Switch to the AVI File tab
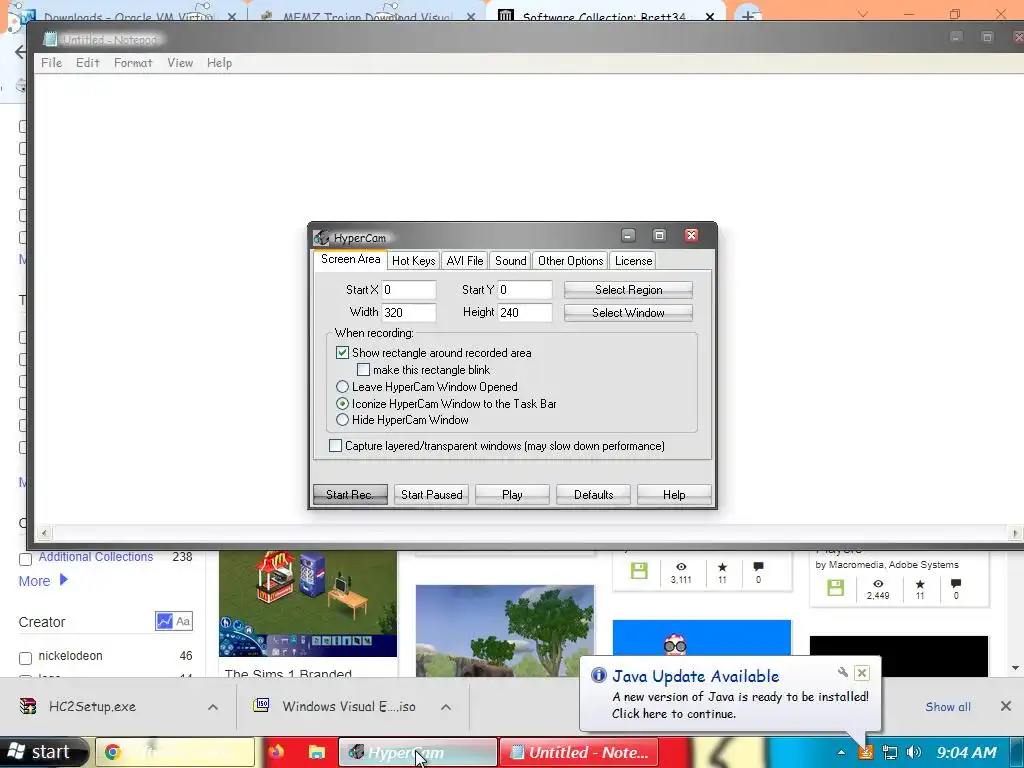1024x768 pixels. point(465,261)
